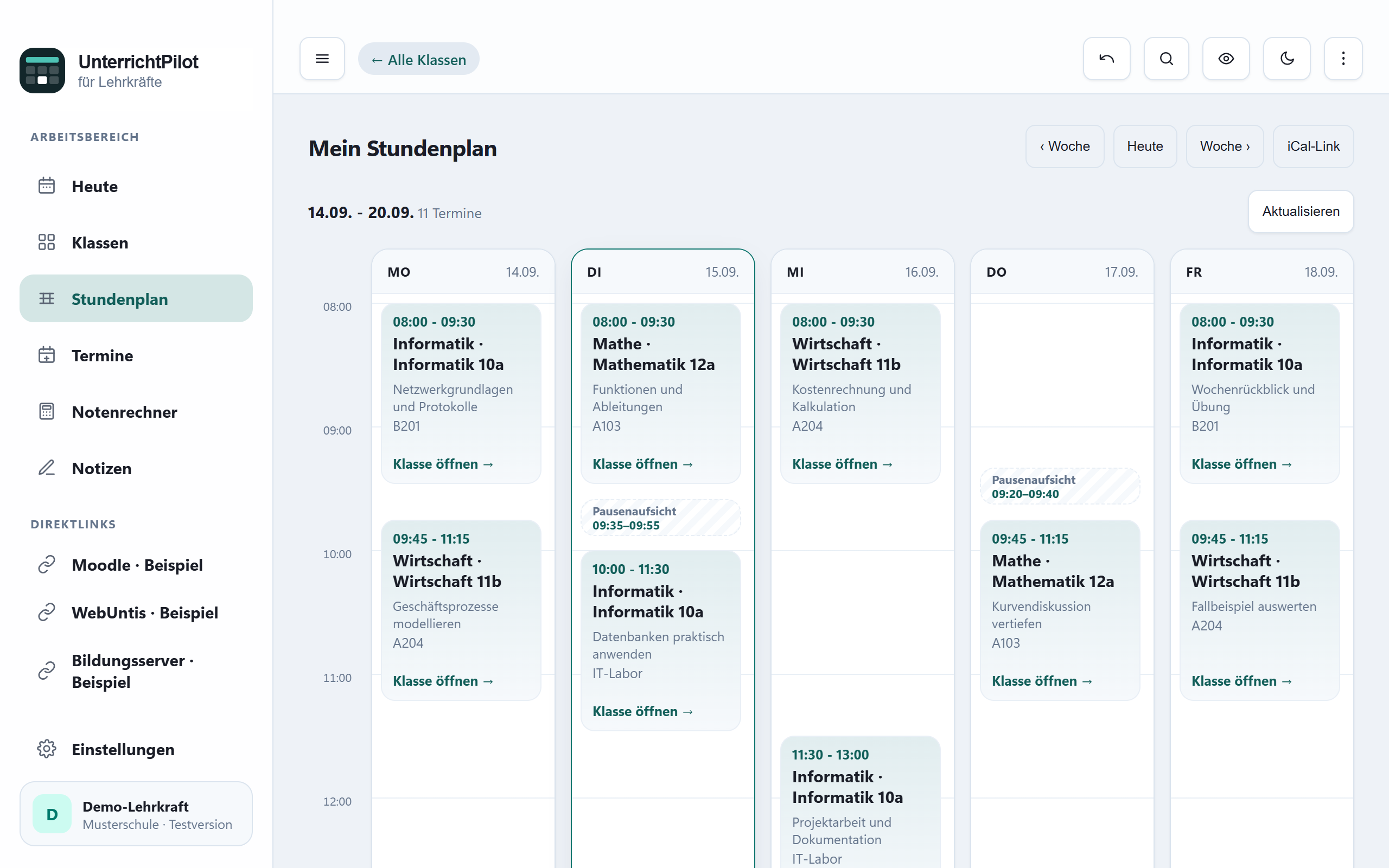Open class for Friday 09:45 Wirtschaft 11b
Image resolution: width=1389 pixels, height=868 pixels.
1241,681
